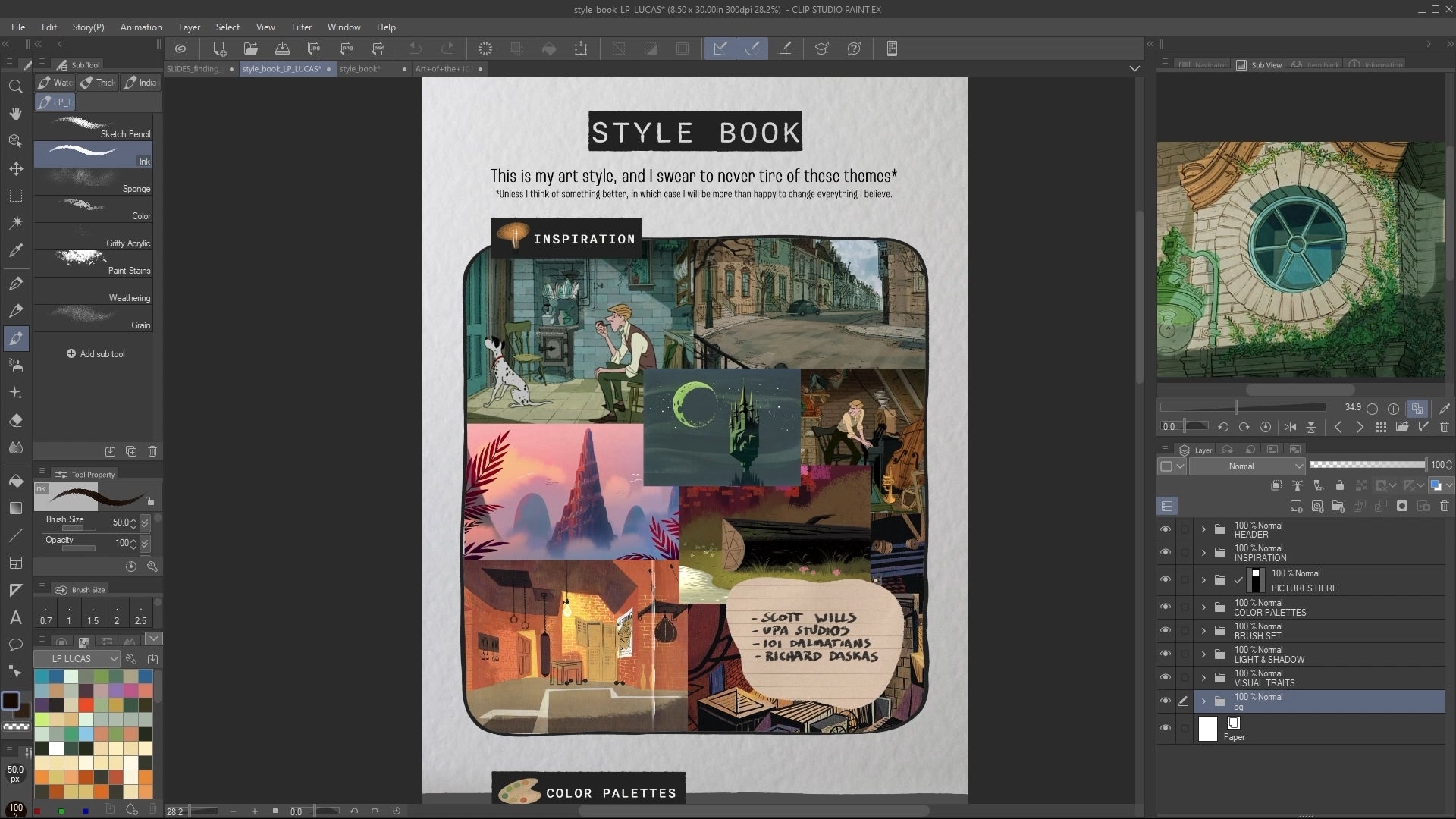Open the canvas tab list dropdown
This screenshot has width=1456, height=819.
coord(1134,68)
